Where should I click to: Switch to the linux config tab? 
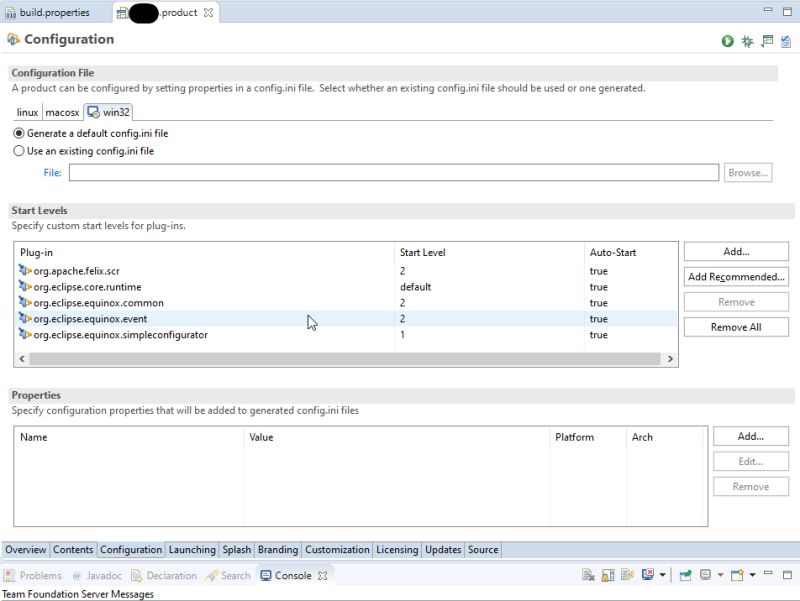pyautogui.click(x=28, y=112)
